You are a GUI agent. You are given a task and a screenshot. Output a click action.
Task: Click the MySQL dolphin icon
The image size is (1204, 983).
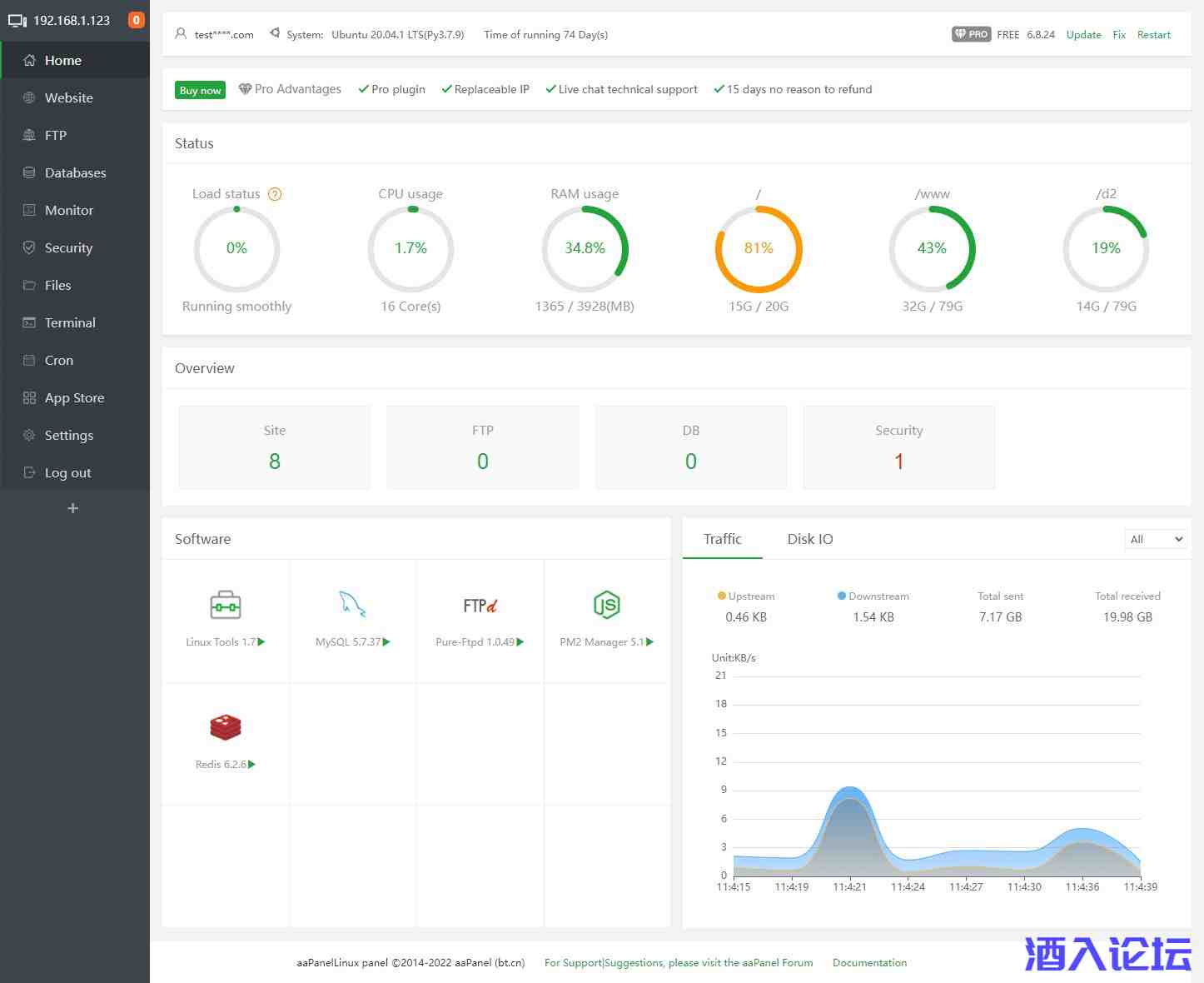click(352, 606)
